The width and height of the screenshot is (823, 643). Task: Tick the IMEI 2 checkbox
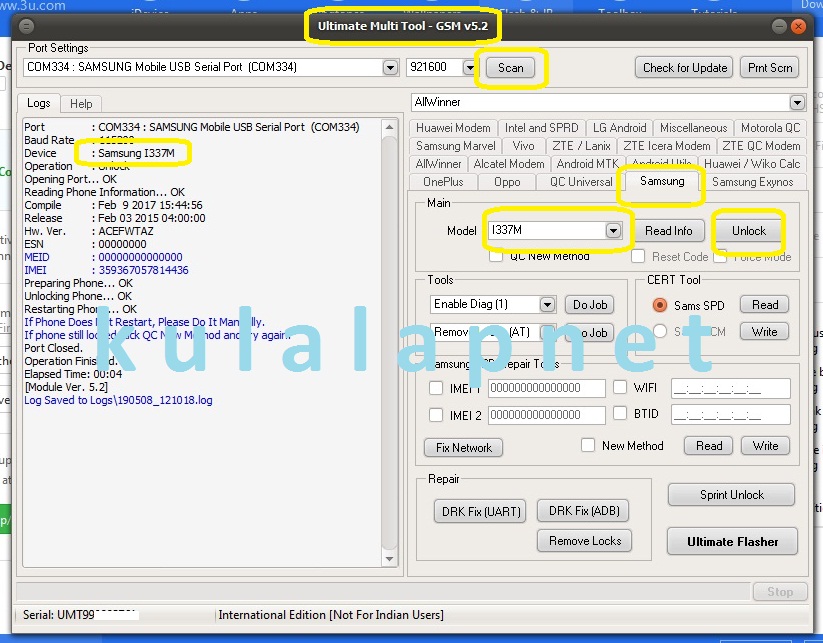tap(436, 415)
